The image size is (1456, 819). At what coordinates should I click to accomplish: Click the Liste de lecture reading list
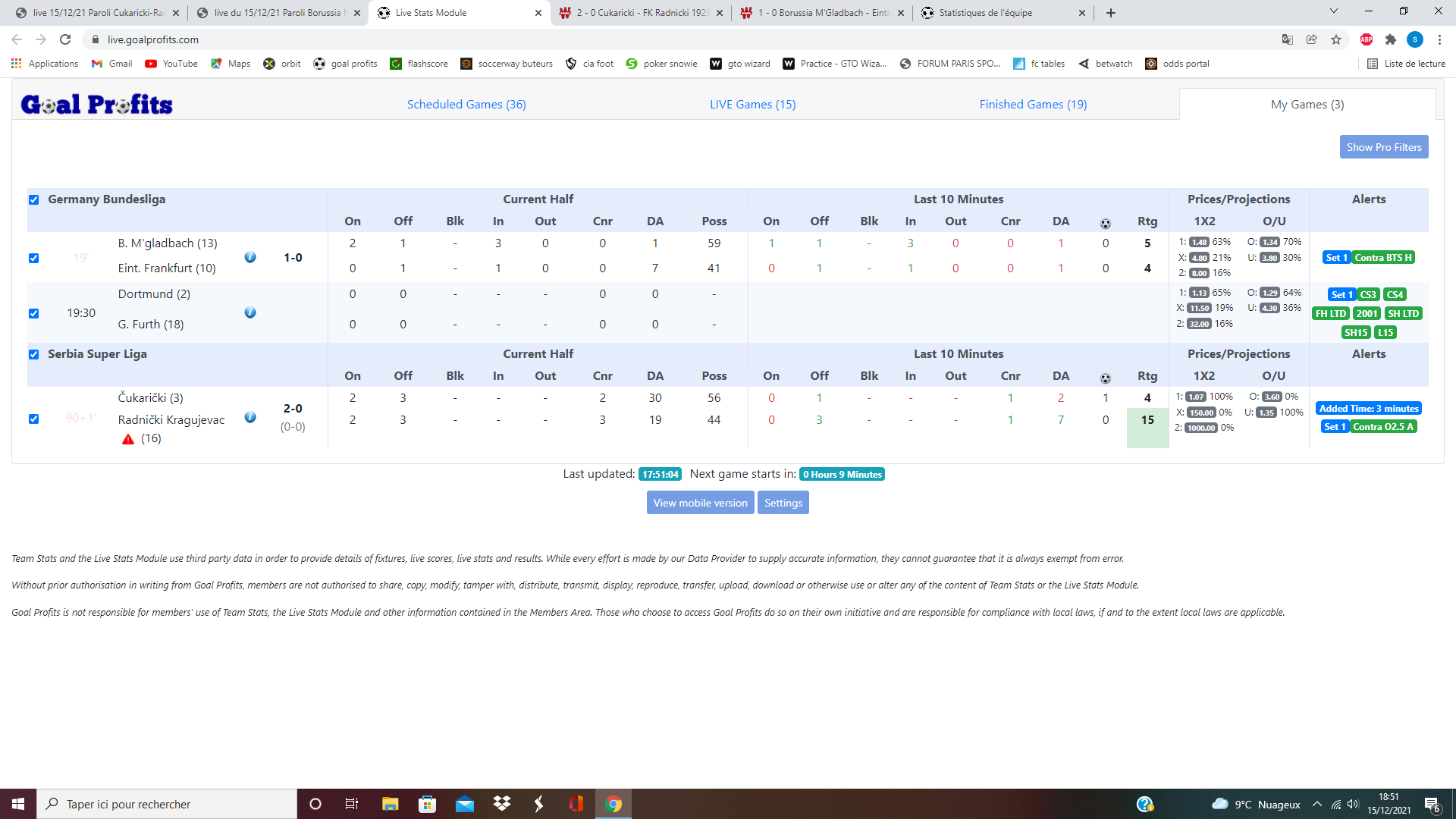1407,64
